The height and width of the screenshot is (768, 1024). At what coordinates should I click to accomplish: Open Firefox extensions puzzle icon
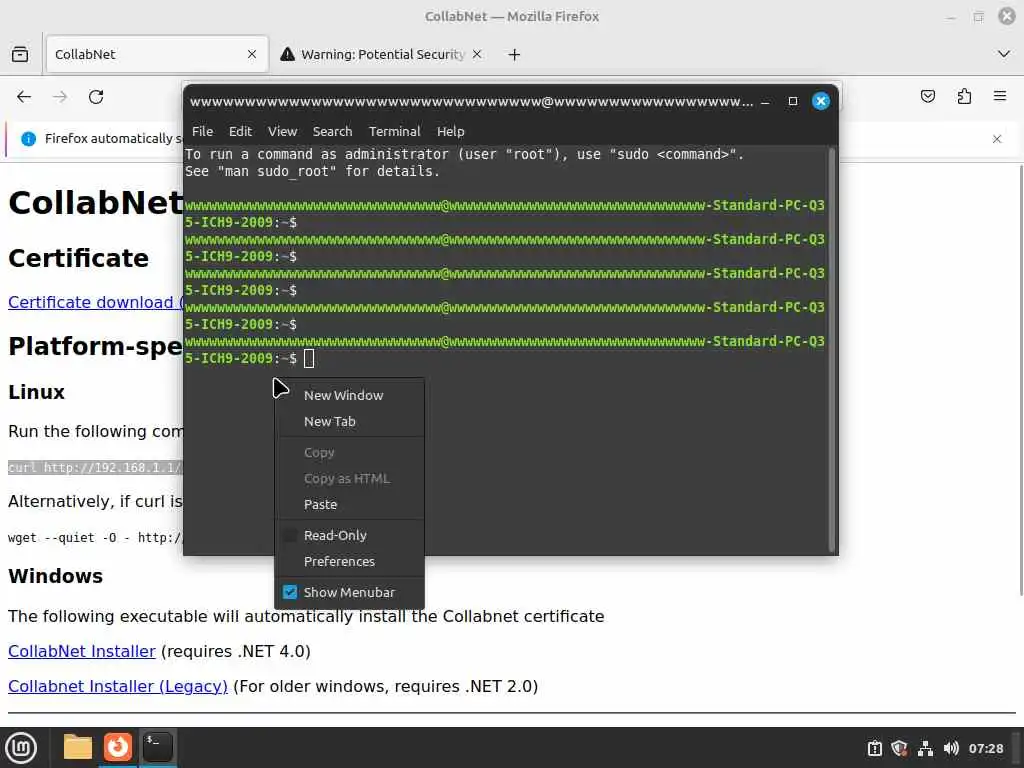[x=964, y=97]
